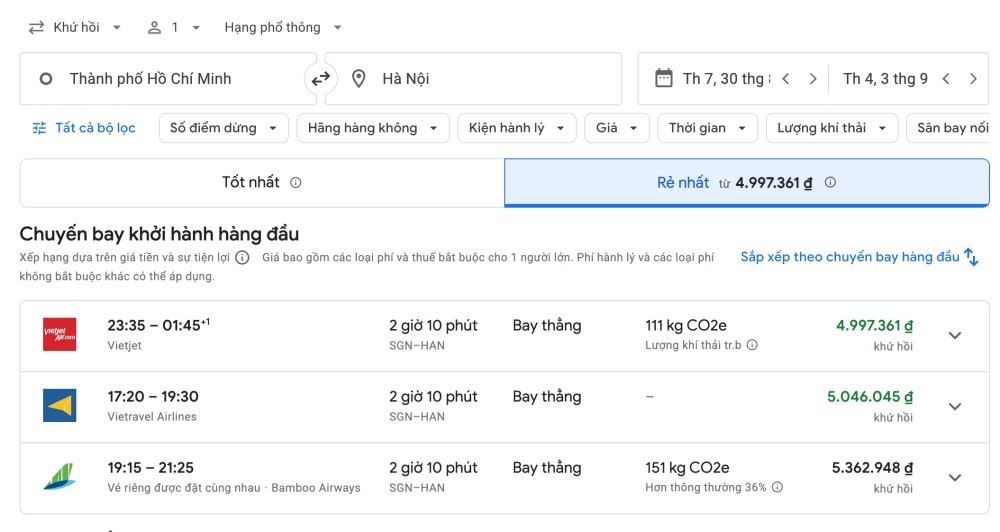Click the Hà Nội destination field
The image size is (1000, 532).
pos(473,78)
